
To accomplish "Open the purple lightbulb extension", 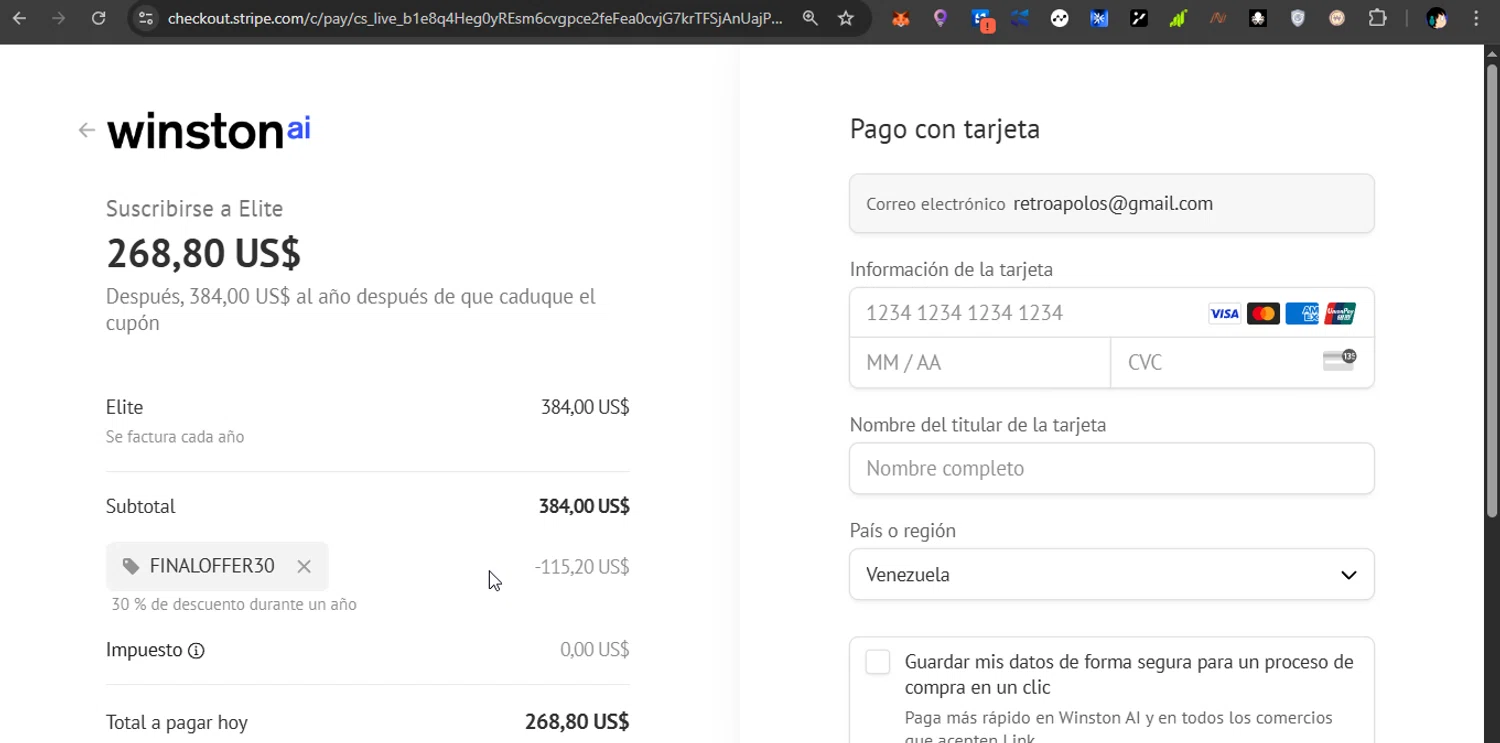I will tap(940, 18).
